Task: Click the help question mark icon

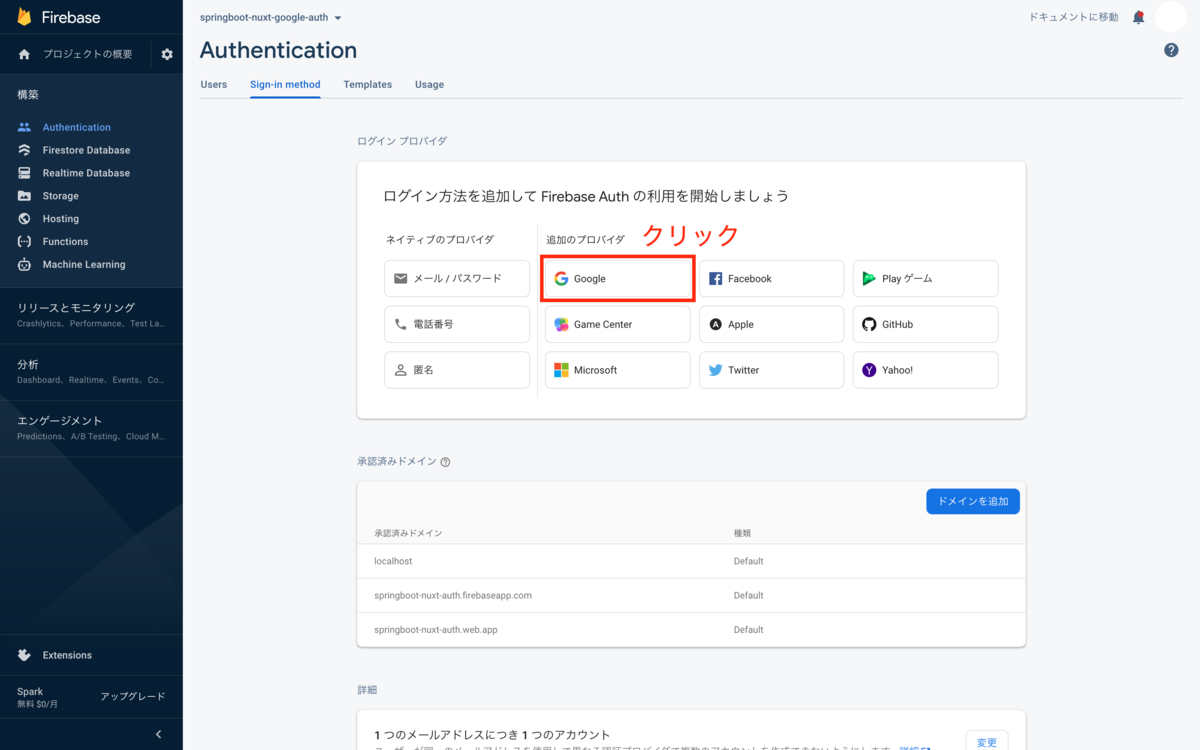Action: [x=1171, y=50]
